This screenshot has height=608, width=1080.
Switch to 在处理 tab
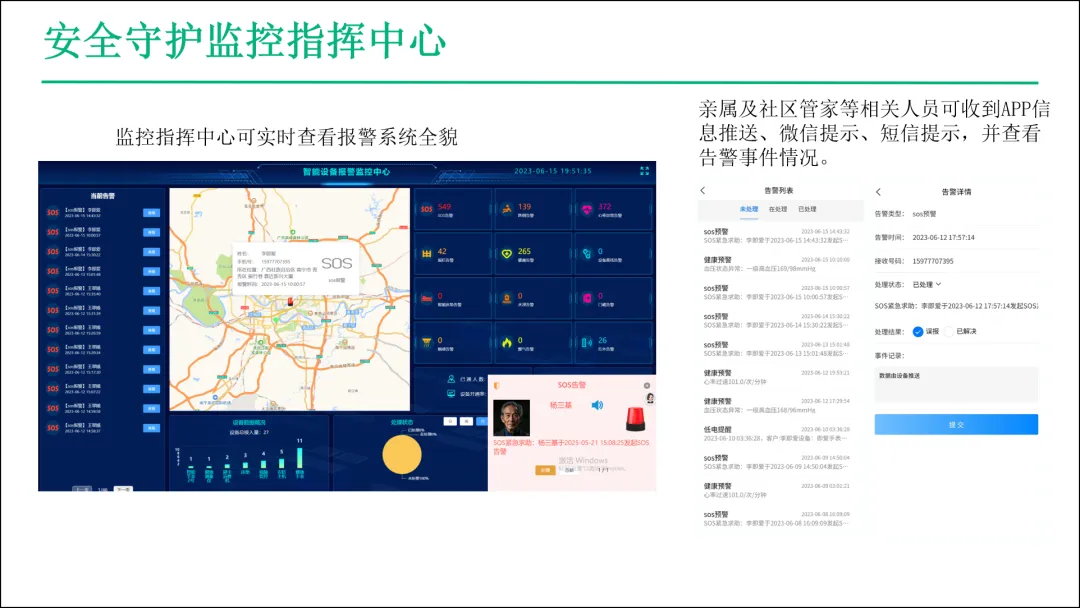778,209
